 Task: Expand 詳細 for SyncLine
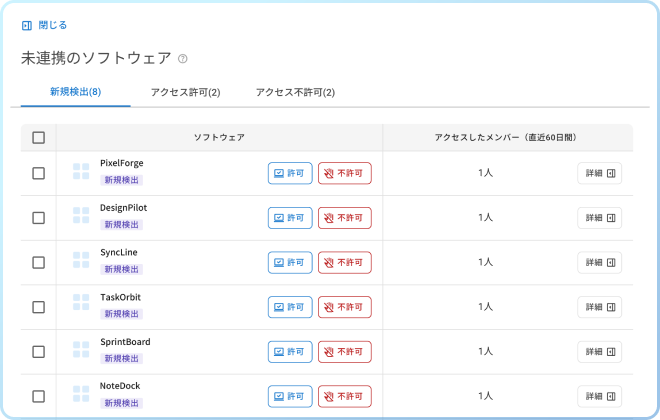pos(599,262)
